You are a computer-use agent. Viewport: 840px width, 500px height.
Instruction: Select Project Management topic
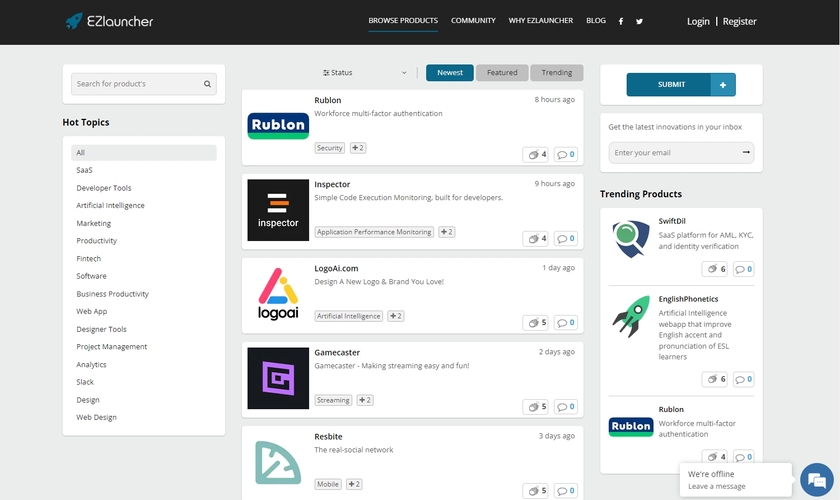point(111,347)
